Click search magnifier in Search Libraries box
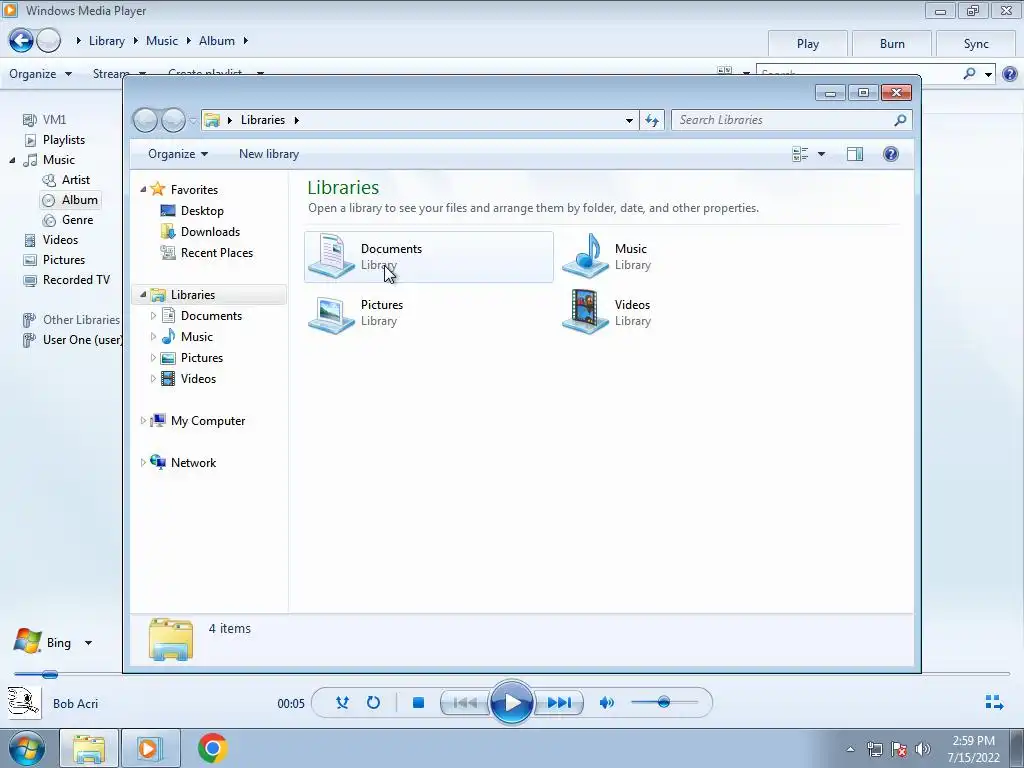Image resolution: width=1024 pixels, height=768 pixels. 900,120
